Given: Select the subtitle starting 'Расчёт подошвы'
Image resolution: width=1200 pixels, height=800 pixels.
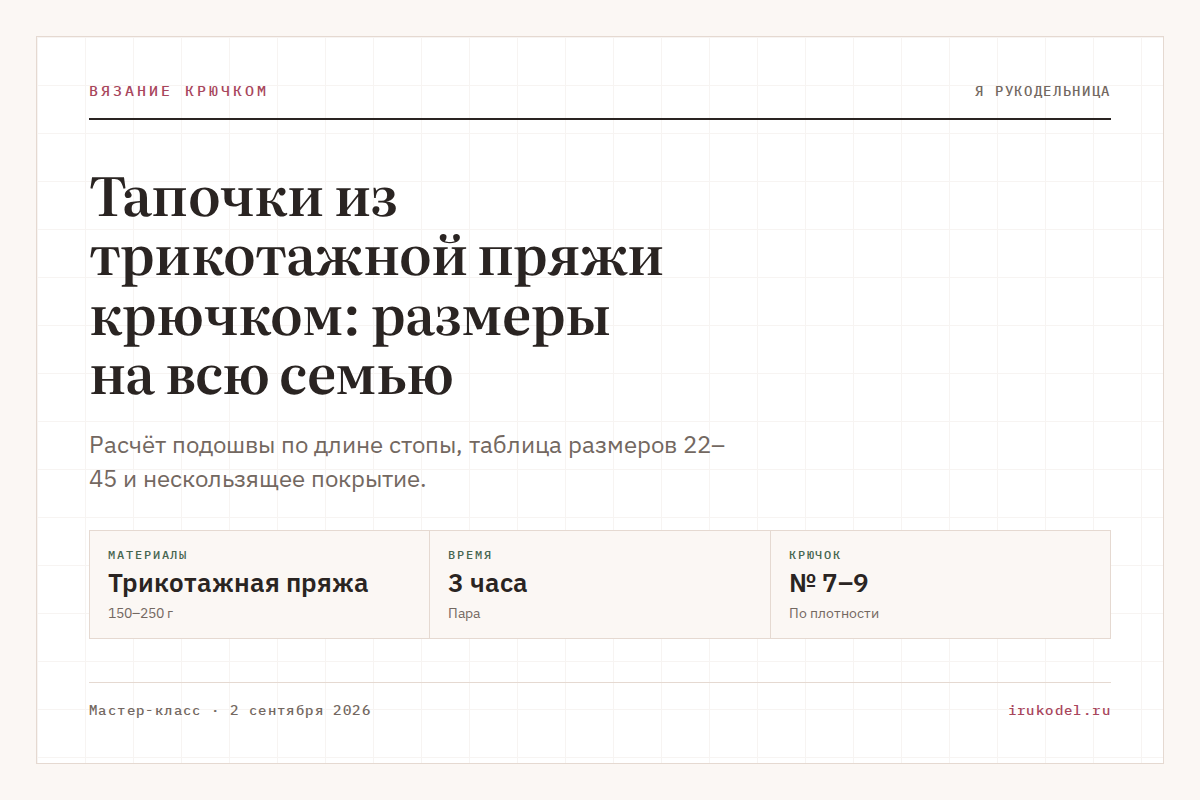Looking at the screenshot, I should pyautogui.click(x=407, y=462).
